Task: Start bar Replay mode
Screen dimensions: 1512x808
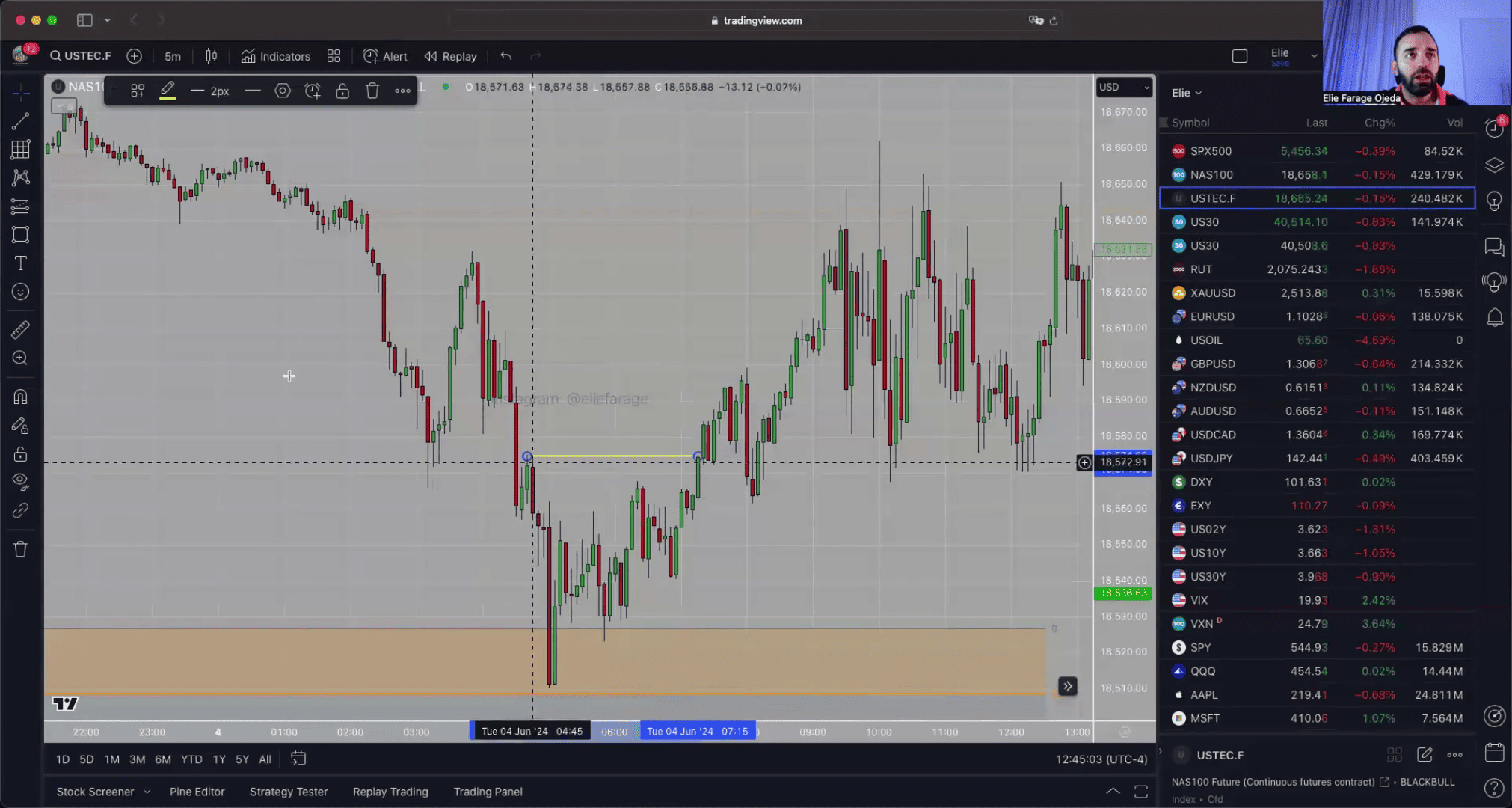Action: pos(450,56)
